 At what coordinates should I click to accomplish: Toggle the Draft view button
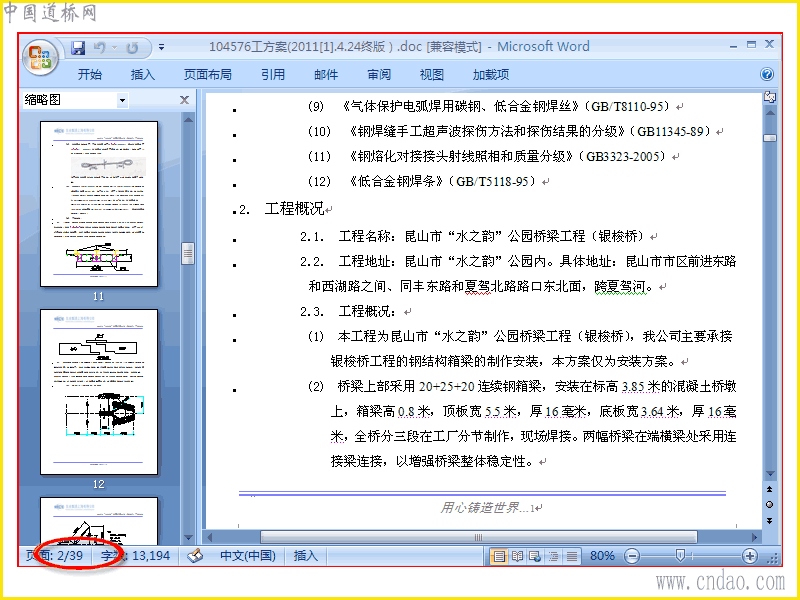pyautogui.click(x=572, y=556)
